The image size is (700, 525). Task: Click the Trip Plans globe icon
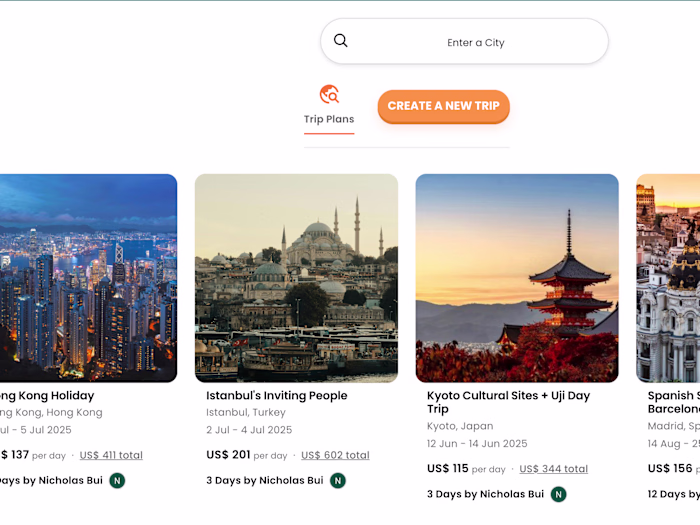click(x=329, y=94)
